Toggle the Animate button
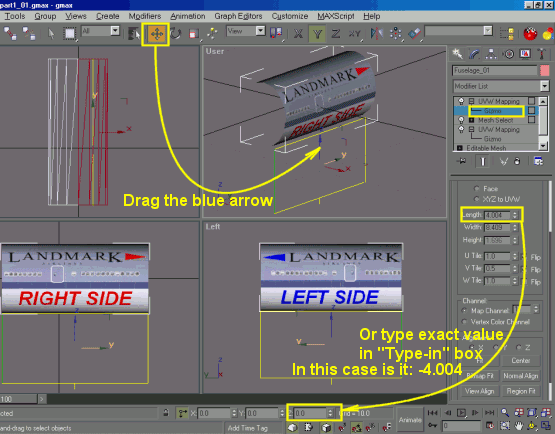The height and width of the screenshot is (434, 555). pos(410,420)
